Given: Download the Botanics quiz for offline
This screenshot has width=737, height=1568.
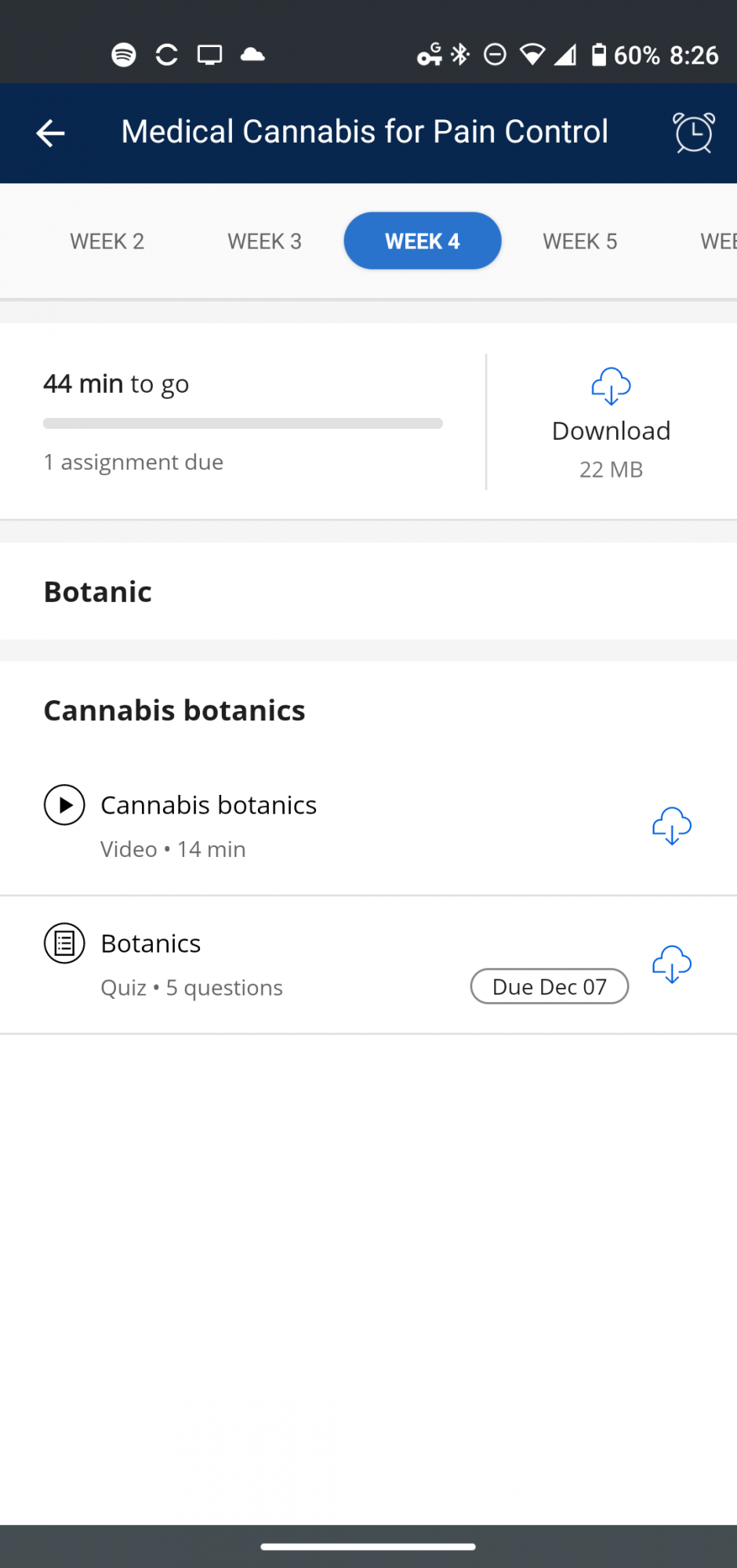Looking at the screenshot, I should (x=672, y=964).
